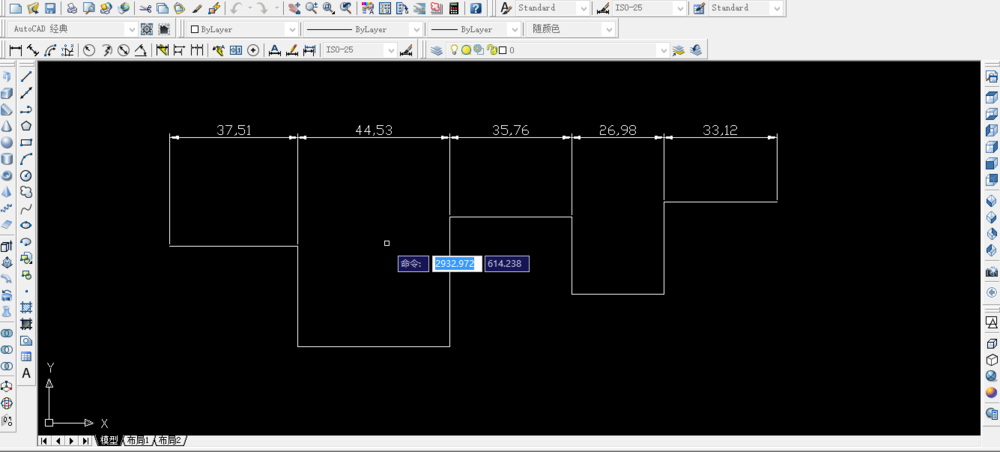Open the Plot print icon
This screenshot has height=452, width=1000.
click(x=72, y=8)
